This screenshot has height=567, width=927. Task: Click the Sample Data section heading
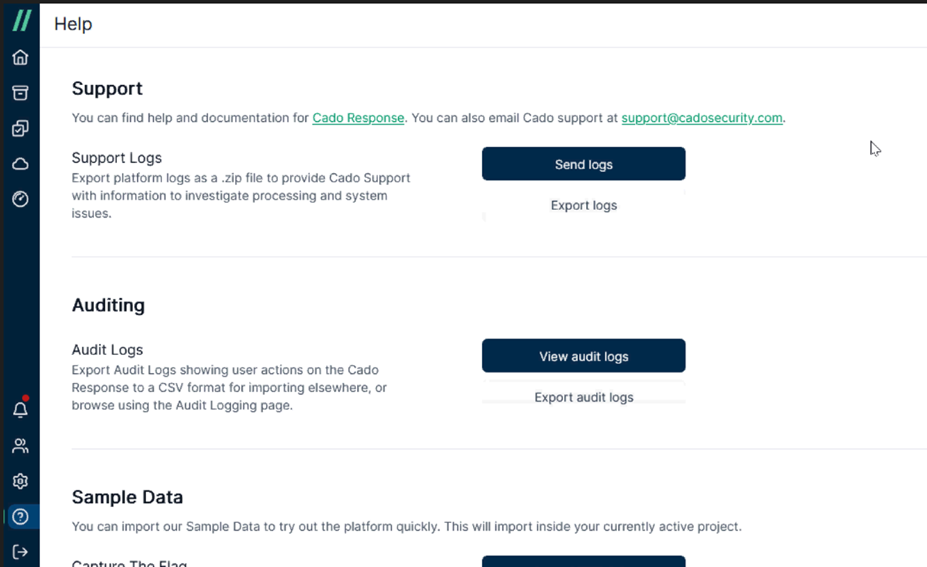pos(127,497)
